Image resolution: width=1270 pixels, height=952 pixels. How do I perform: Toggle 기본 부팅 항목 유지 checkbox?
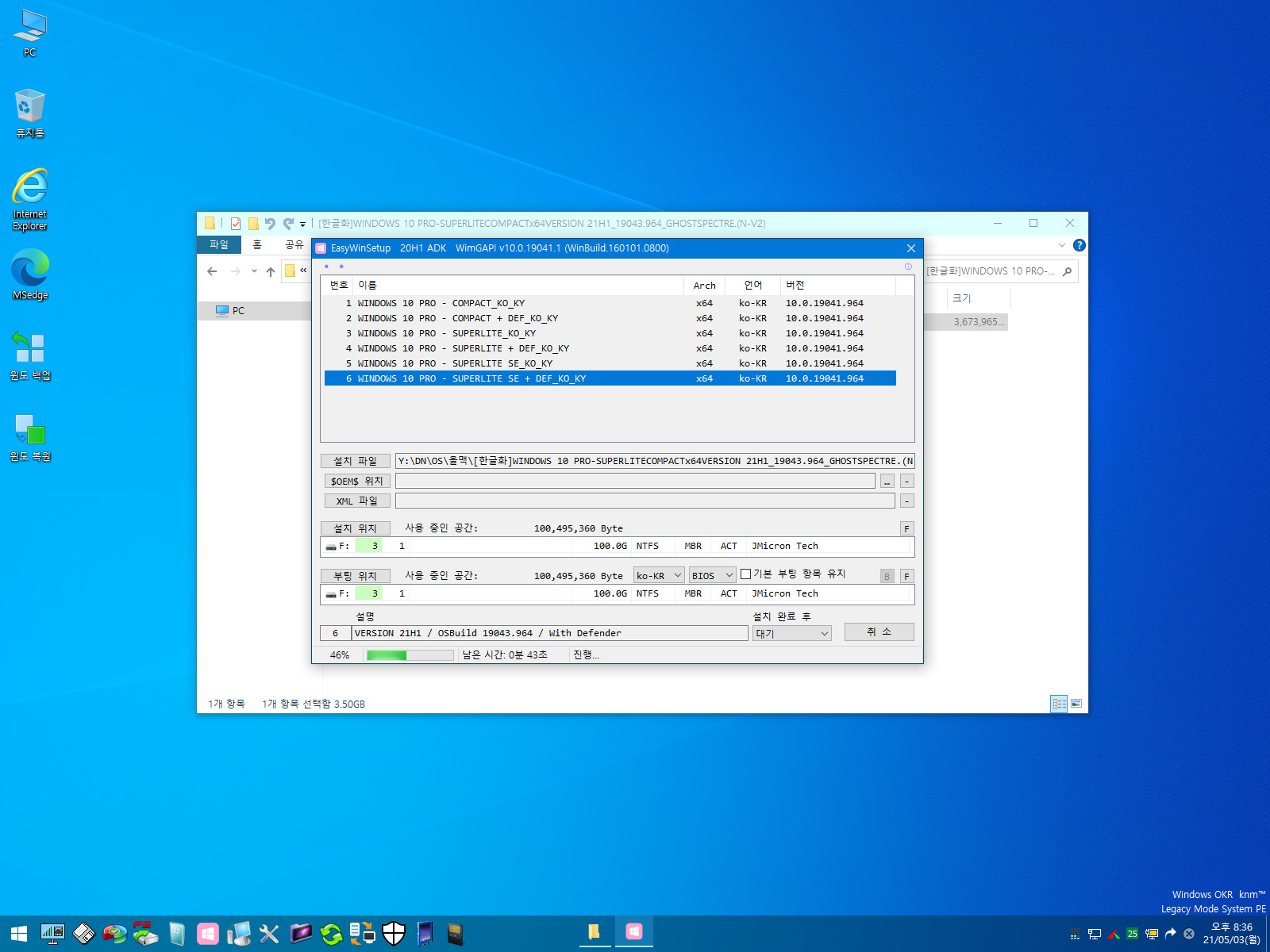pos(745,574)
